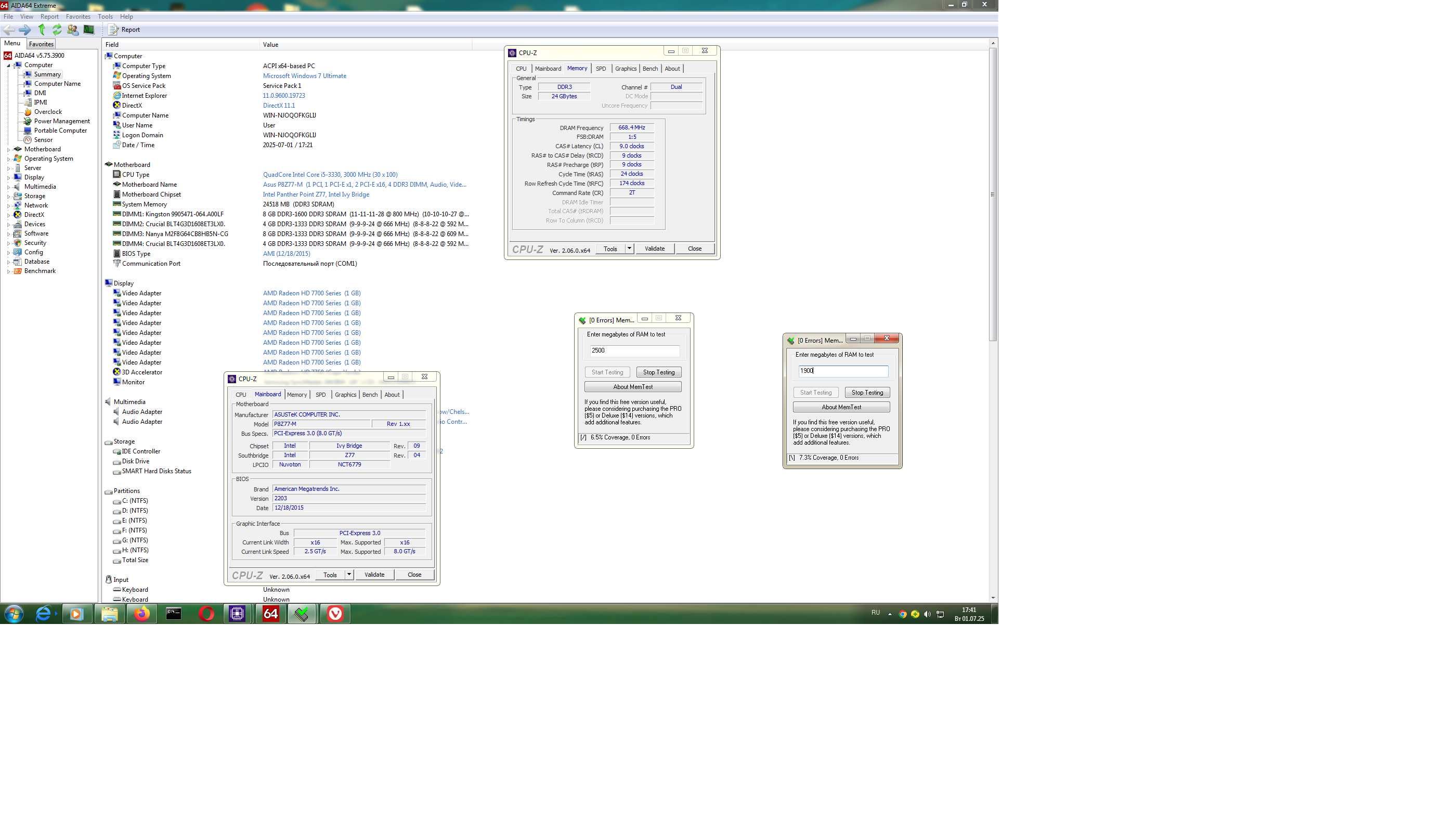Screen dimensions: 1456x819
Task: Select DMI in the tree
Action: (40, 93)
